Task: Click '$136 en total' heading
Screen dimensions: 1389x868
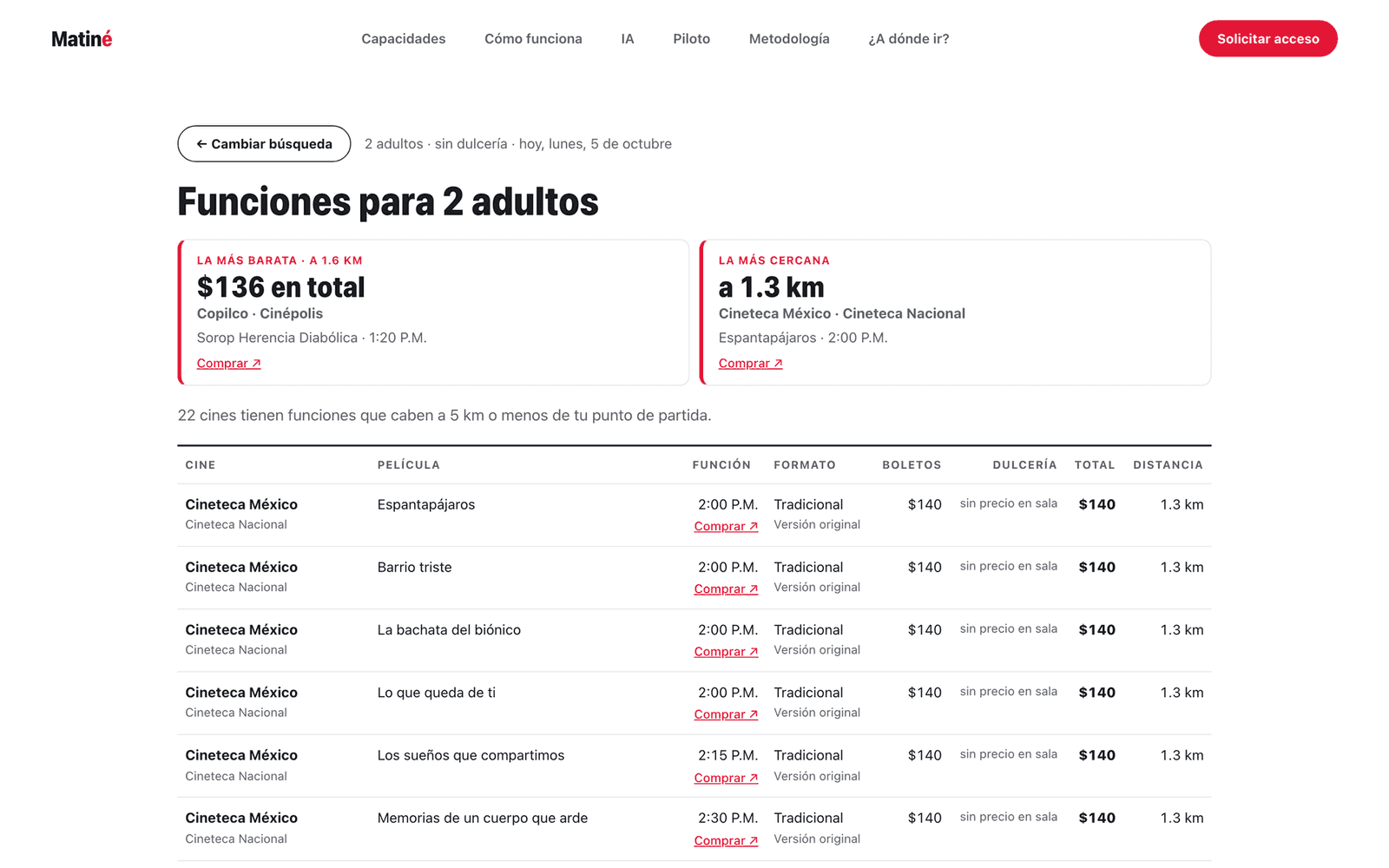Action: (281, 287)
